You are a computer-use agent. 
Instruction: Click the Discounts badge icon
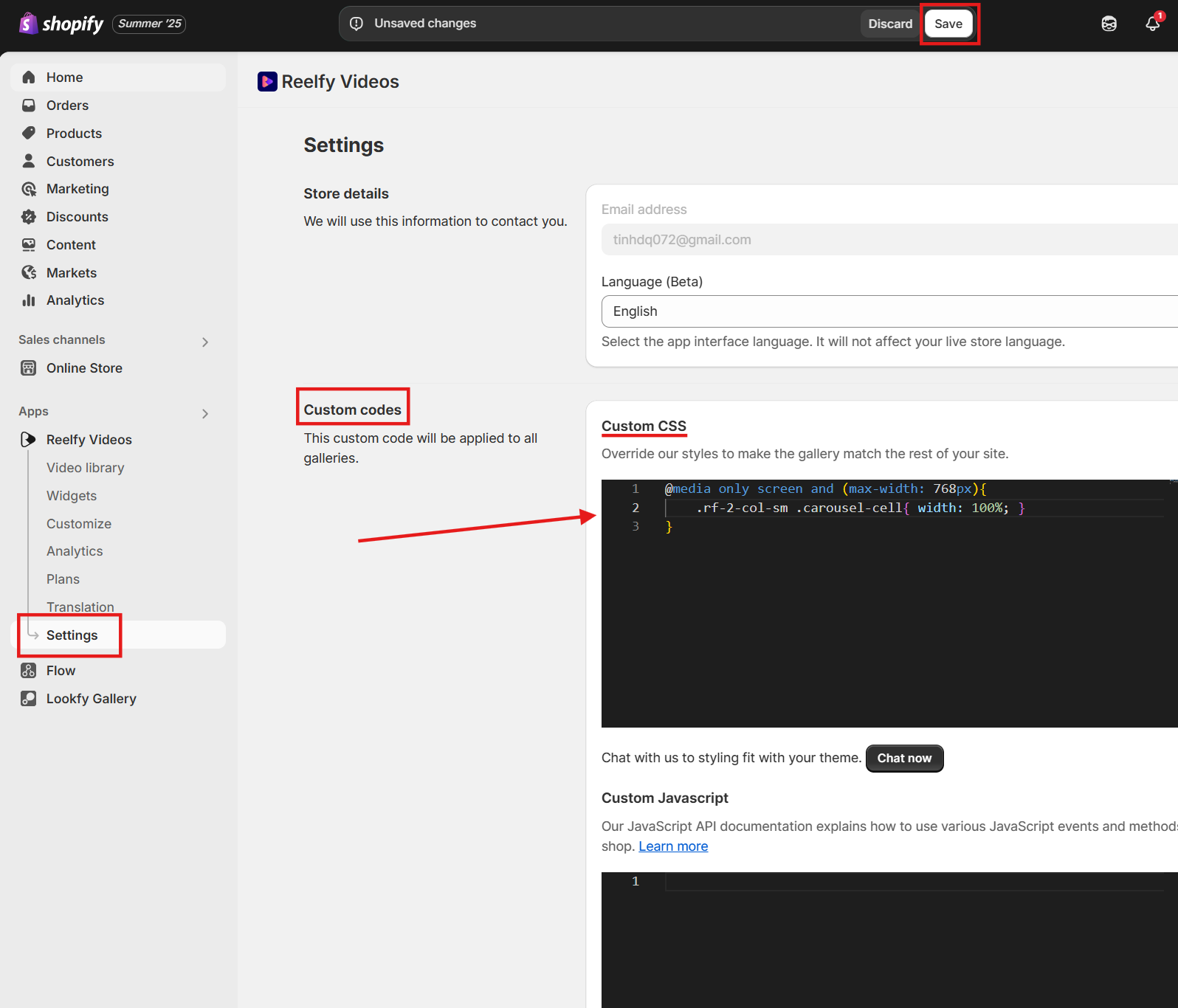point(29,217)
